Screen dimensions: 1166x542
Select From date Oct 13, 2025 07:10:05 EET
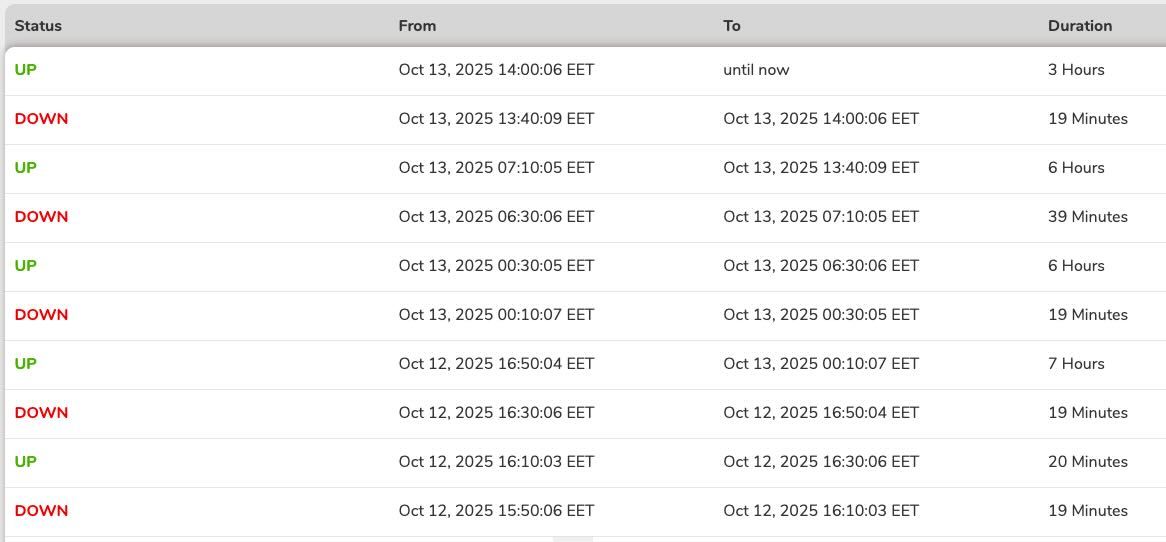[496, 168]
